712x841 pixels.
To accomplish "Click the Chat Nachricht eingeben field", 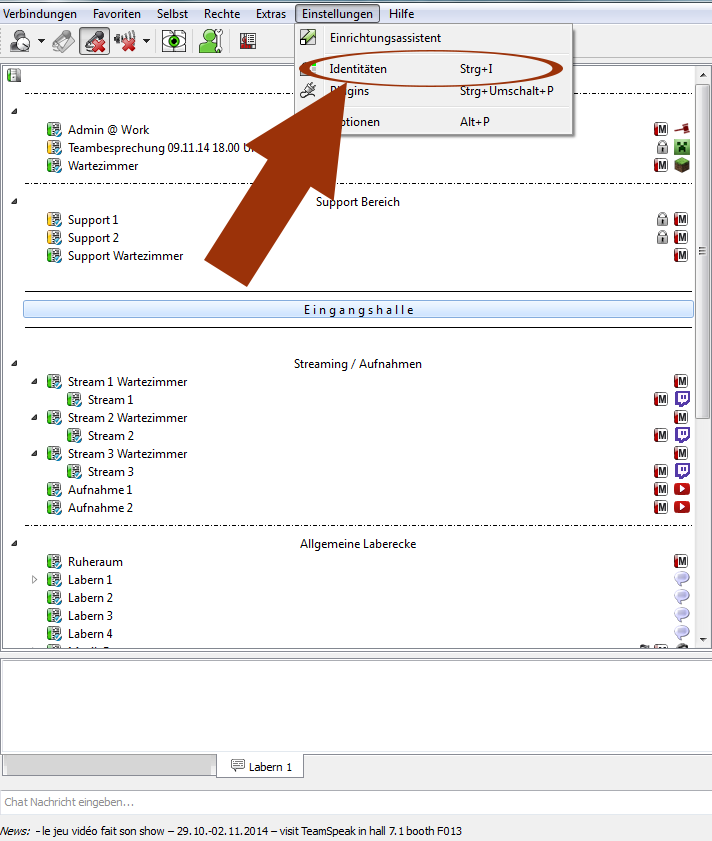I will click(356, 802).
